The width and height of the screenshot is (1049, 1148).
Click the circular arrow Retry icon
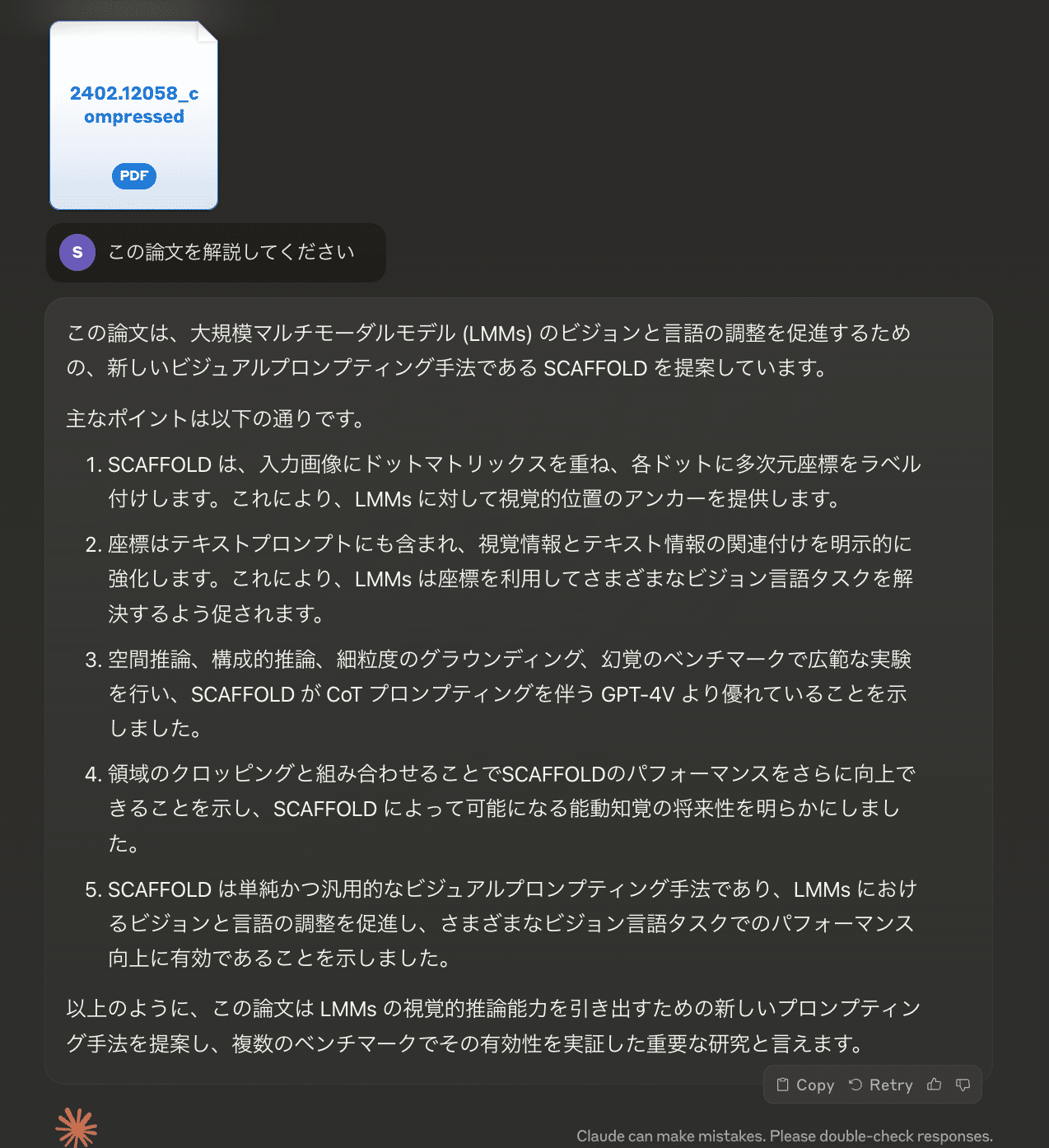point(856,1085)
